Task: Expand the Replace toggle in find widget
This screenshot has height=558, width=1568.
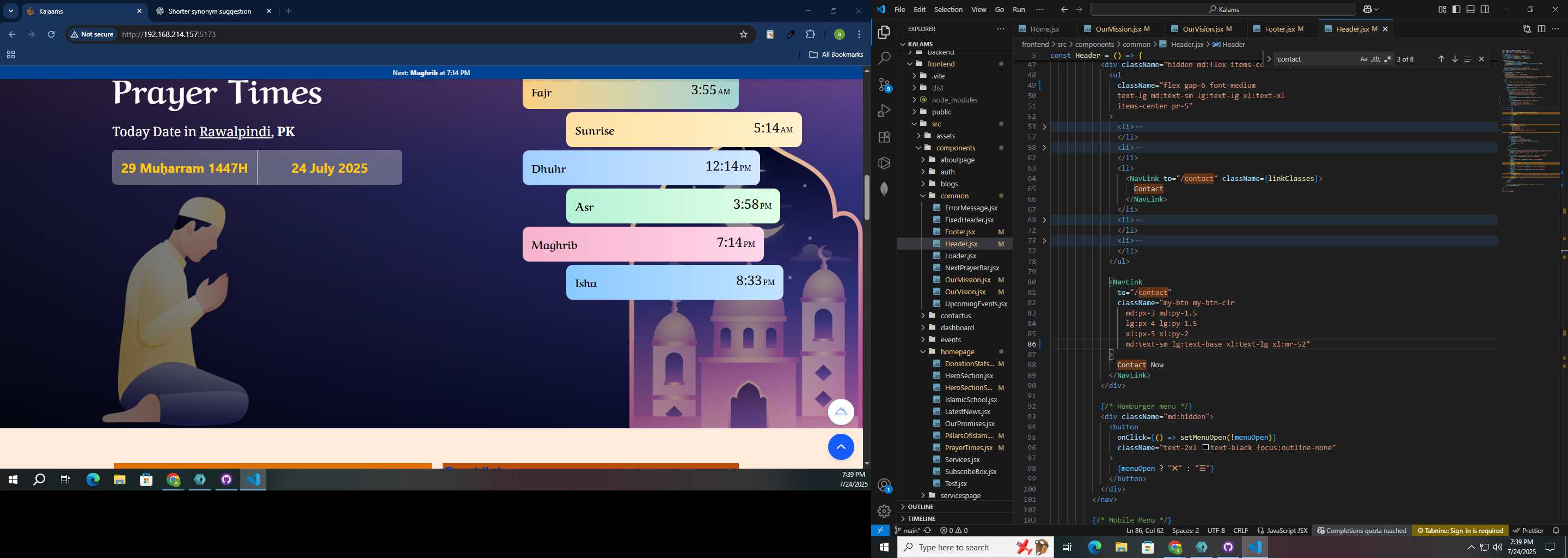Action: [x=1269, y=59]
